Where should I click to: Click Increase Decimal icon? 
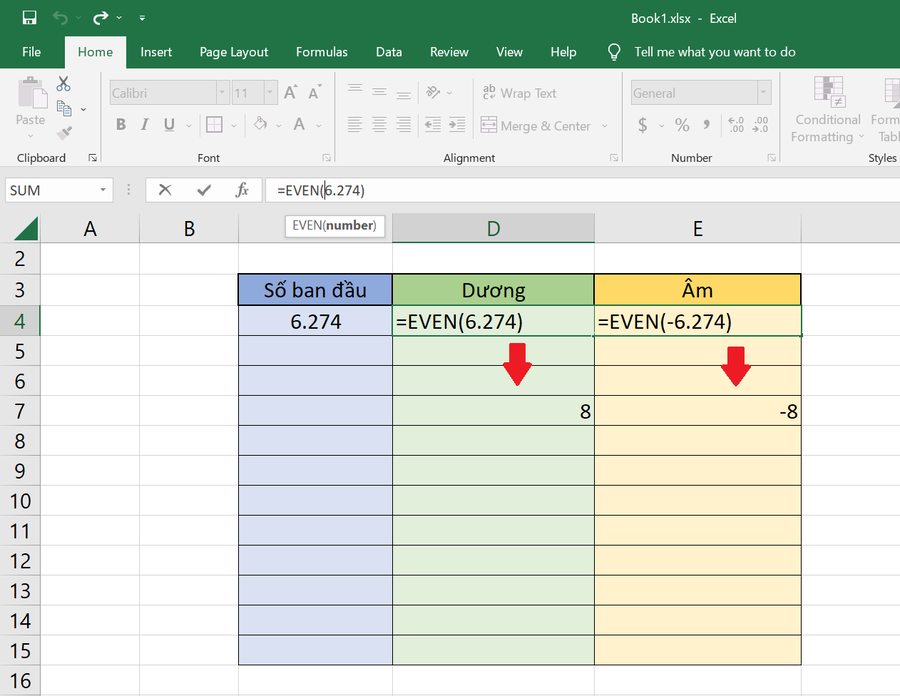736,124
